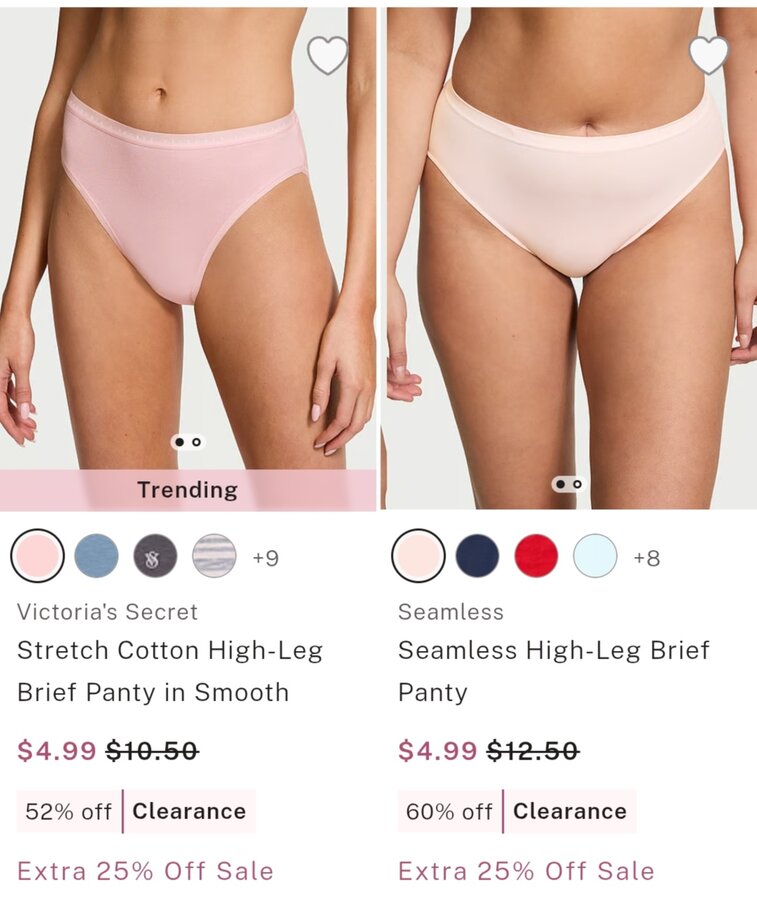The height and width of the screenshot is (900, 757).
Task: Tap the Trending banner on first product
Action: coord(188,490)
